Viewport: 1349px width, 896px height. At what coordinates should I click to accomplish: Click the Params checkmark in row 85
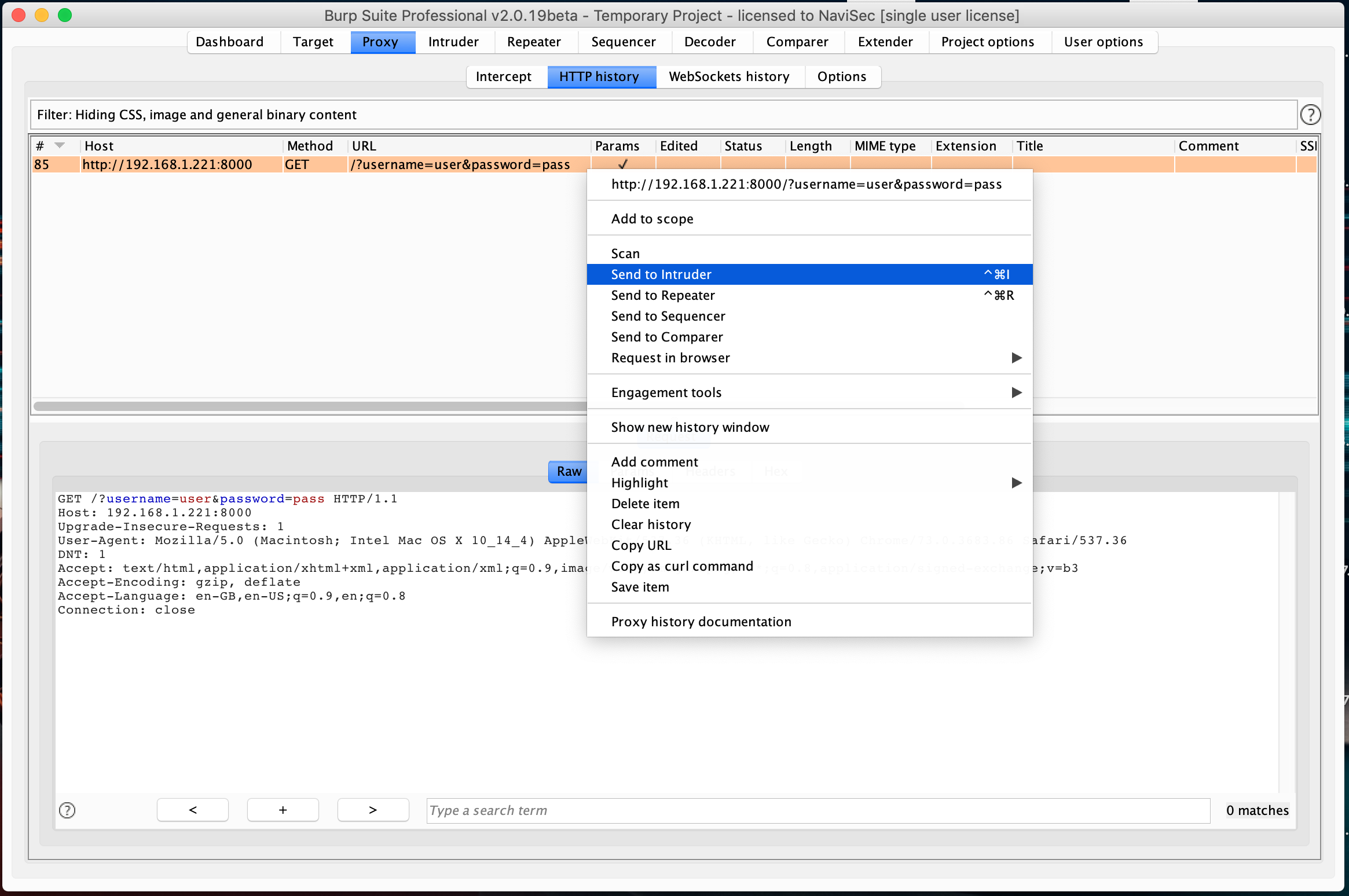(x=623, y=164)
